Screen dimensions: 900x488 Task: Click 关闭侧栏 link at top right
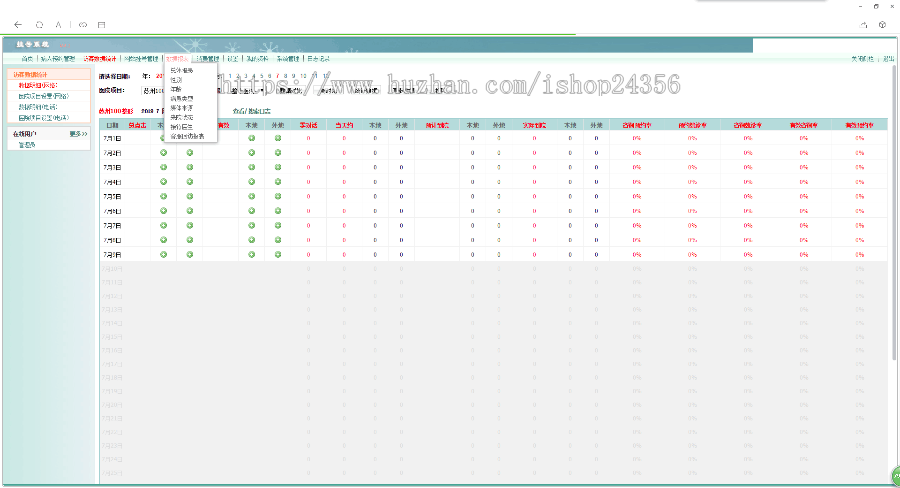pos(862,59)
